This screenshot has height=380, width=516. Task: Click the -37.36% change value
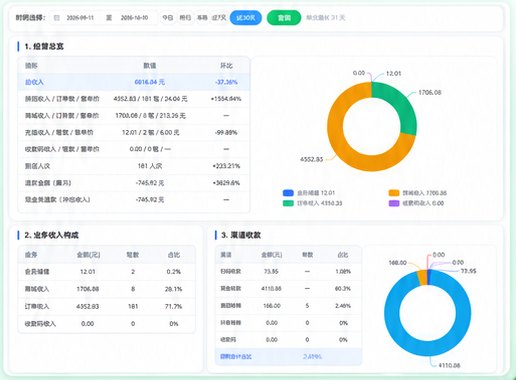coord(226,82)
